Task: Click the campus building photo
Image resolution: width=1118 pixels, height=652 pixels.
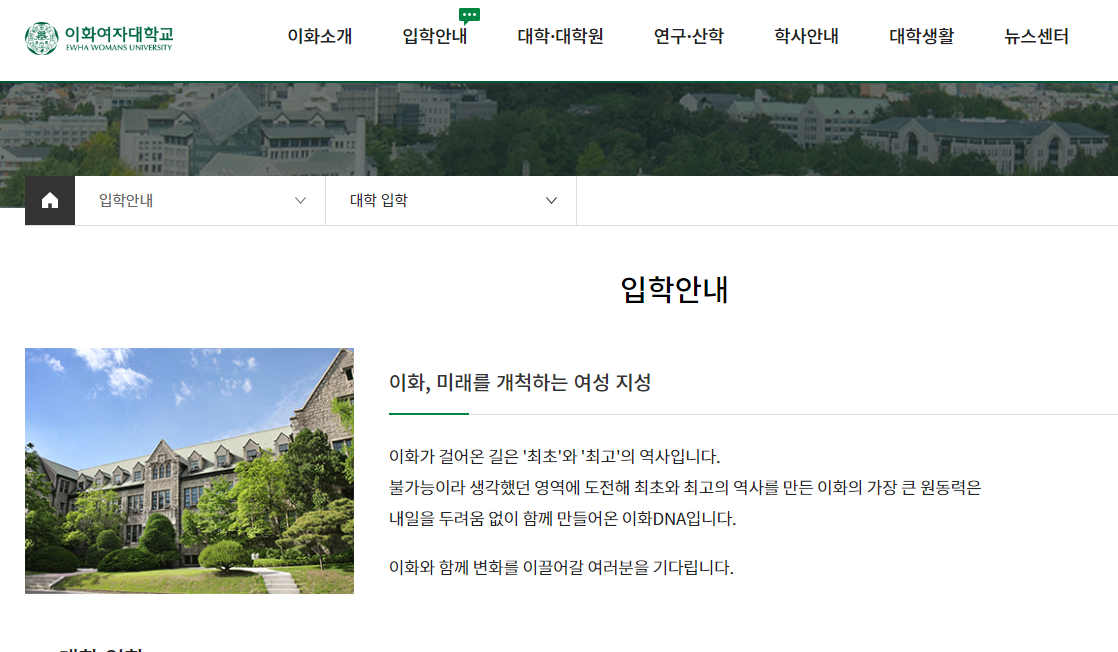Action: point(190,471)
